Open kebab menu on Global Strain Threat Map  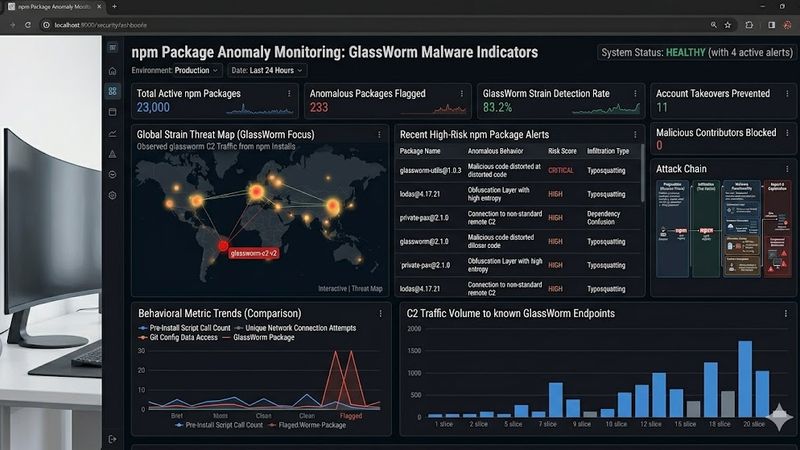click(379, 135)
